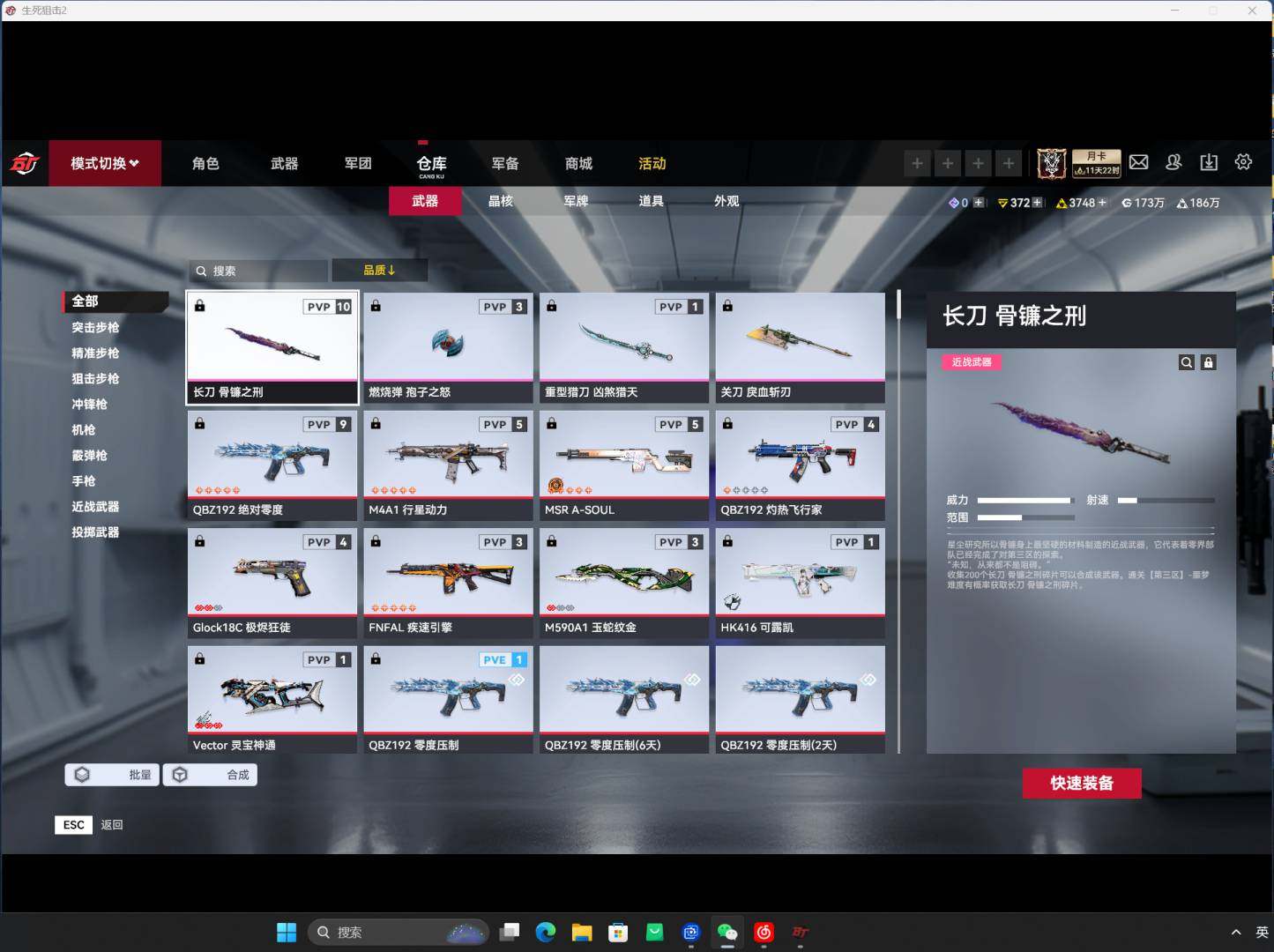The width and height of the screenshot is (1274, 952).
Task: Toggle the lock on 重型猎刀 凶煞猎天 card
Action: 551,306
